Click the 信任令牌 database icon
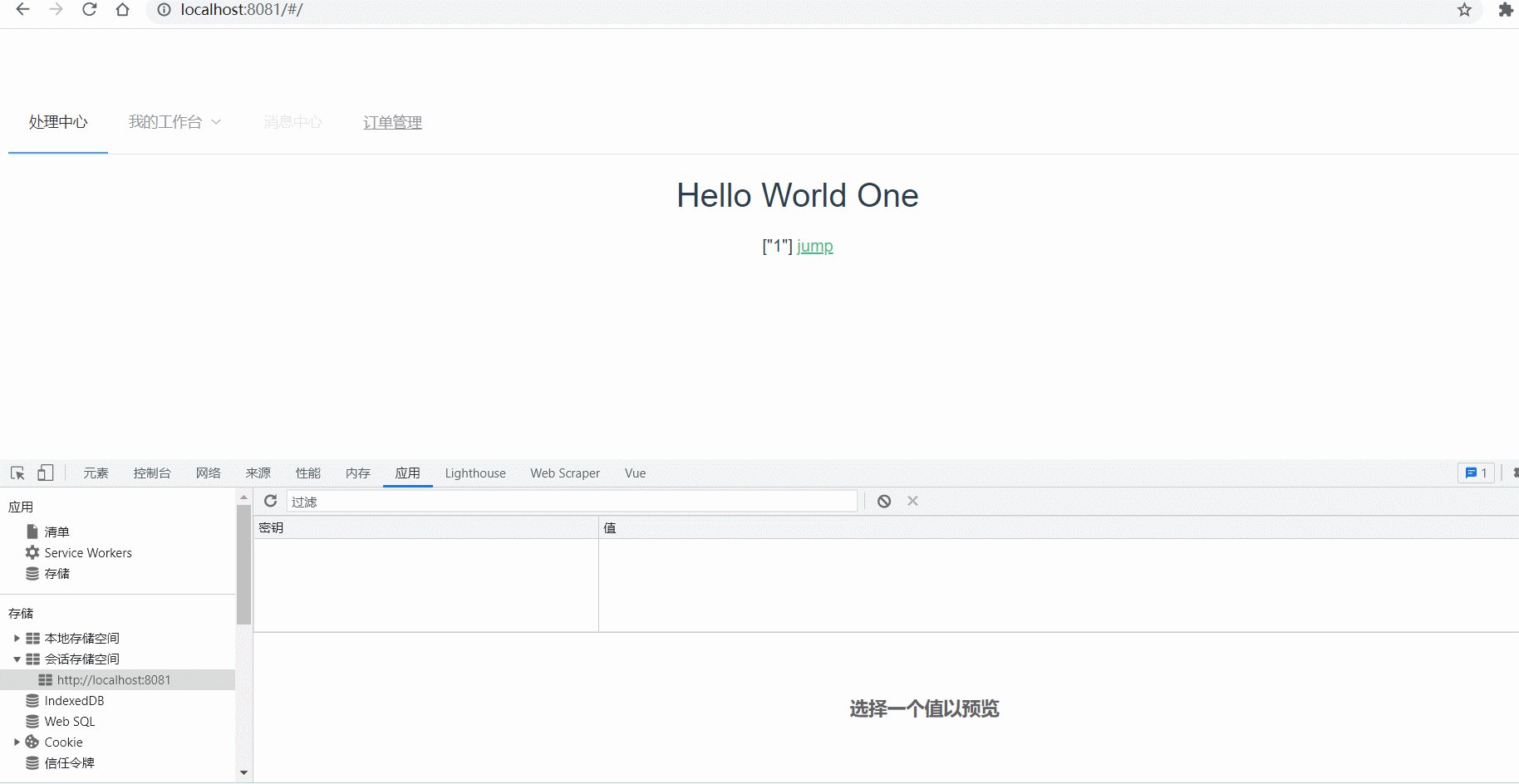This screenshot has height=784, width=1519. click(x=32, y=763)
